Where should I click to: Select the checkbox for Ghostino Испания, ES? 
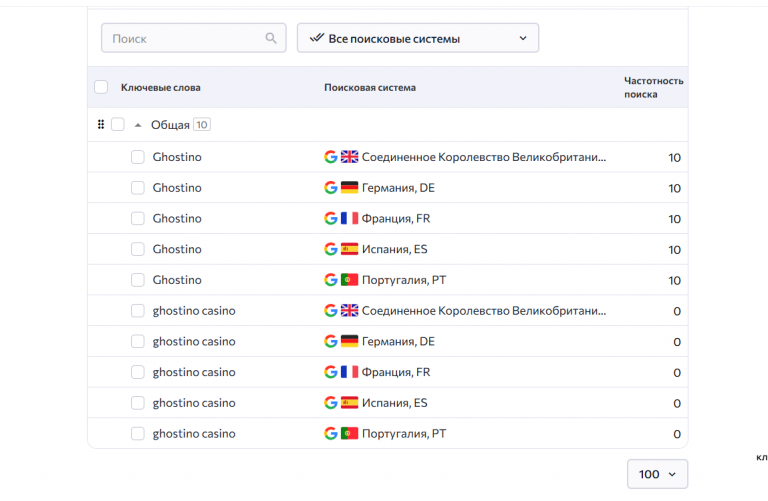point(138,249)
